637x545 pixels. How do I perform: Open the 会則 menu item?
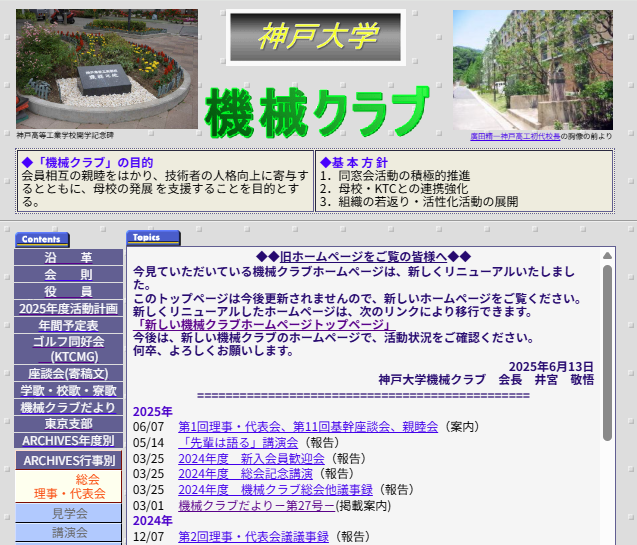coord(68,274)
